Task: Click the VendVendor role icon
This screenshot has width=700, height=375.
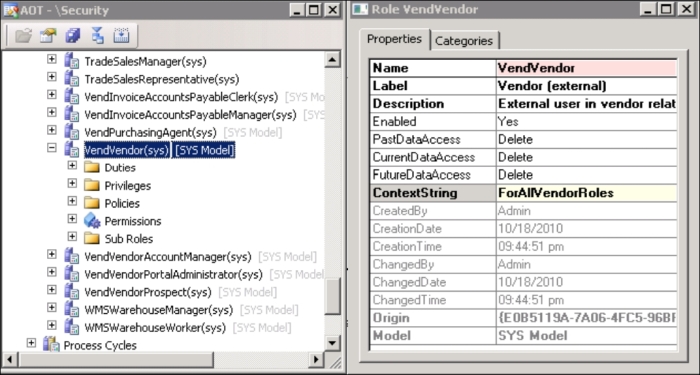Action: click(x=71, y=150)
